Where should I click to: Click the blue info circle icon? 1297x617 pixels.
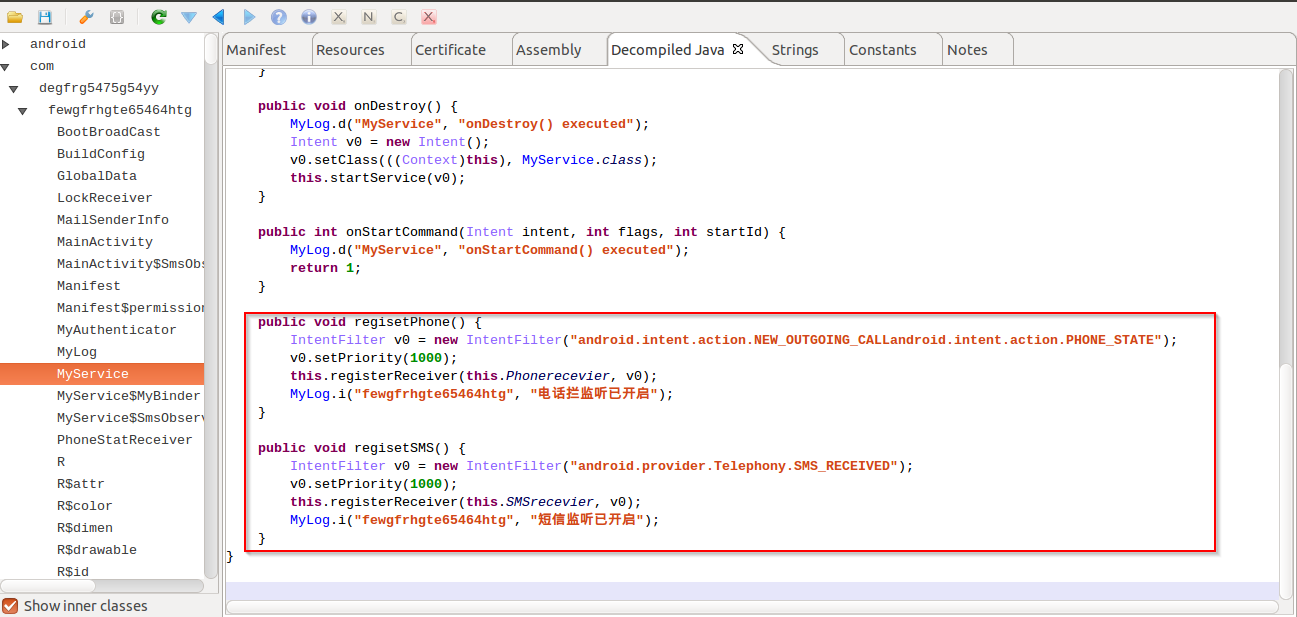click(309, 17)
